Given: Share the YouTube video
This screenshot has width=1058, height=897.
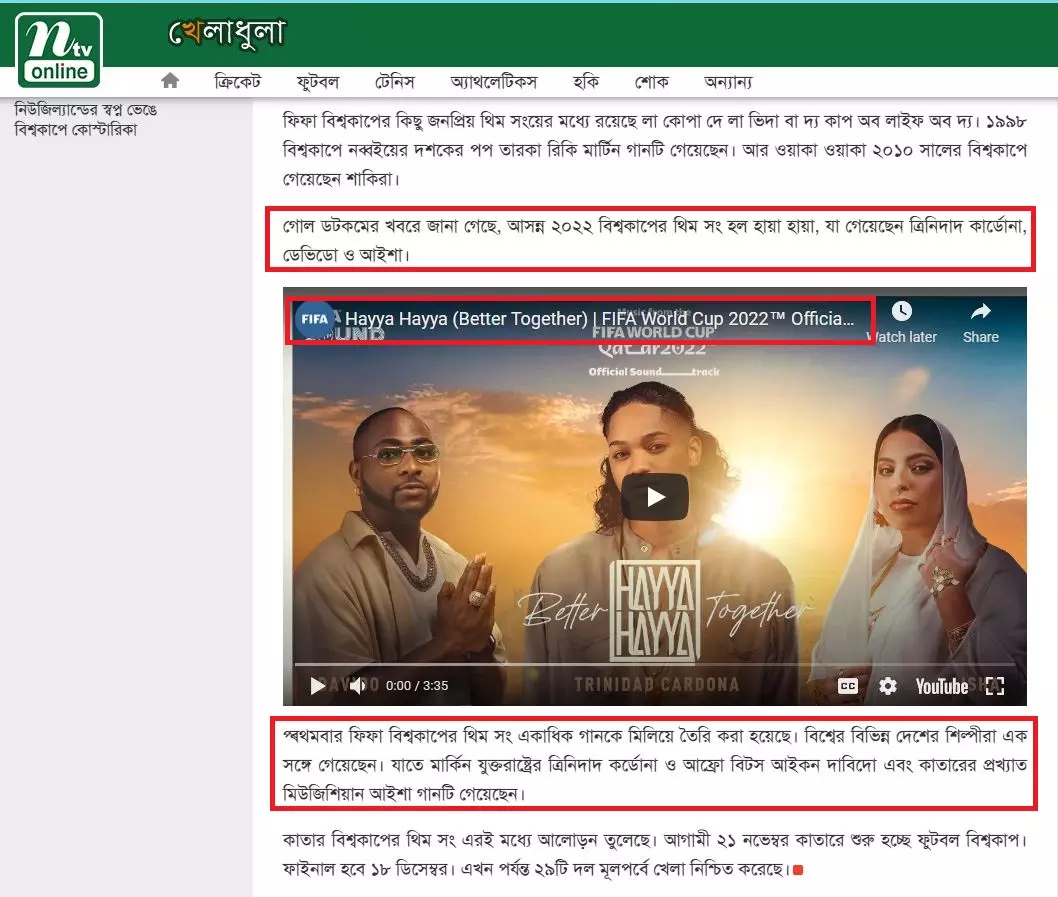Looking at the screenshot, I should [x=980, y=322].
